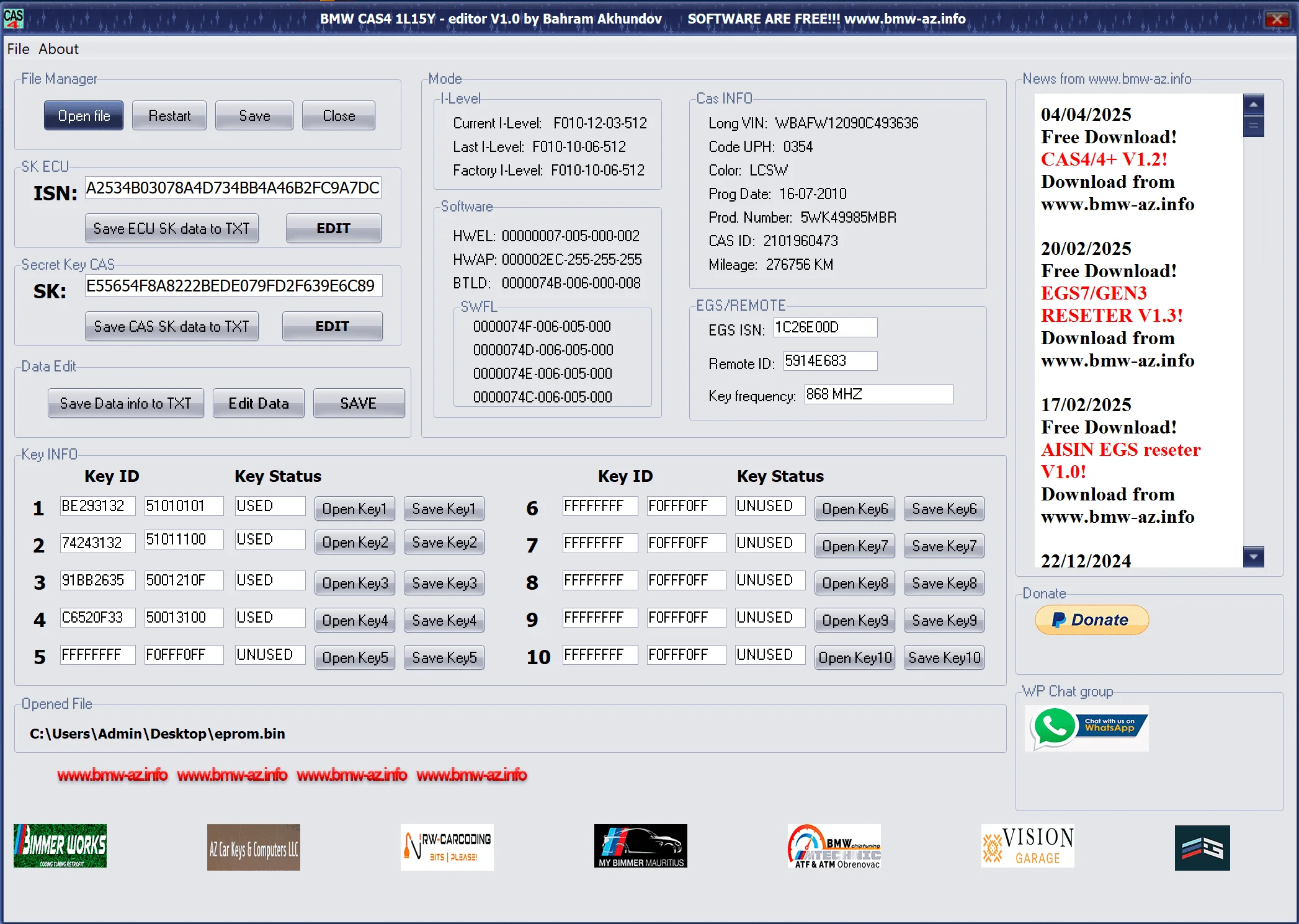Click Save in File Manager
This screenshot has width=1299, height=924.
254,115
